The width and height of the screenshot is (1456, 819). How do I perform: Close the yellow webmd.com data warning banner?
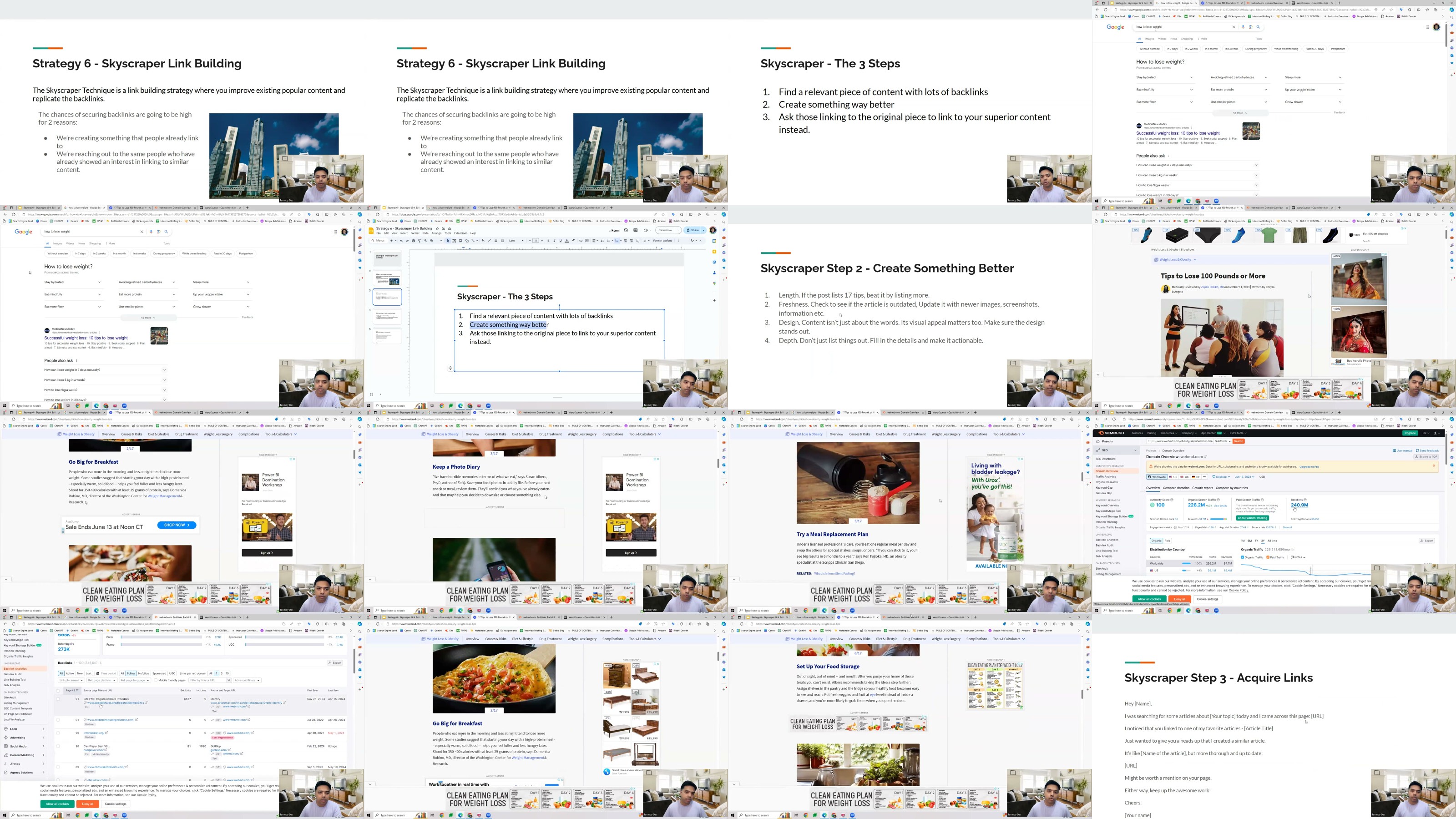[1434, 466]
